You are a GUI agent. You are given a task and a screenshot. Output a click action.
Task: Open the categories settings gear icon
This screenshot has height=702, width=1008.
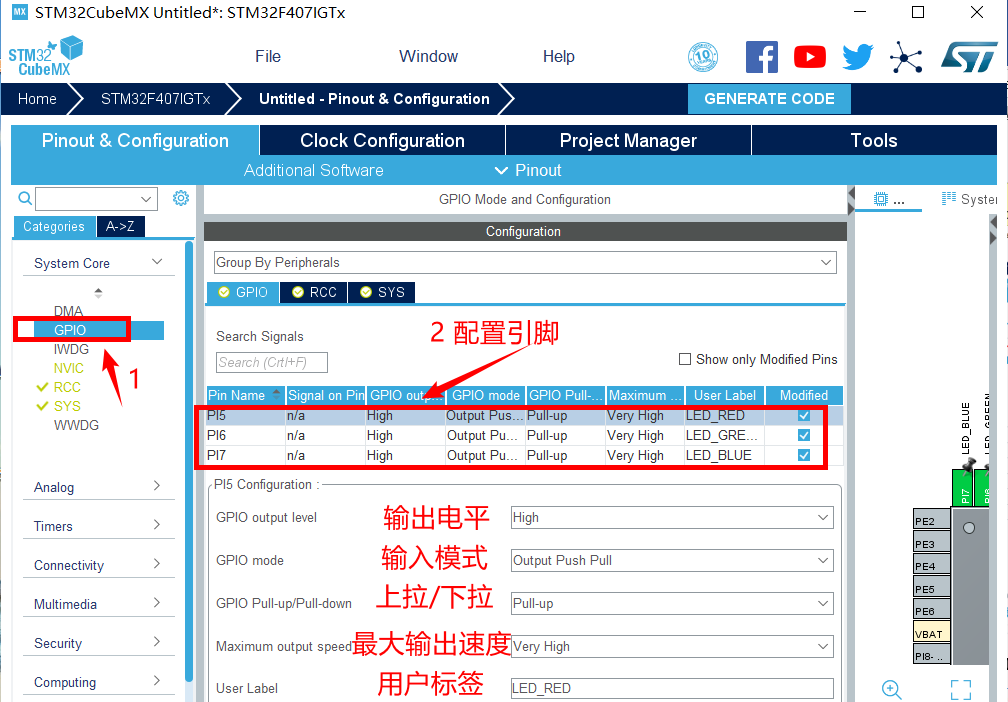click(181, 198)
